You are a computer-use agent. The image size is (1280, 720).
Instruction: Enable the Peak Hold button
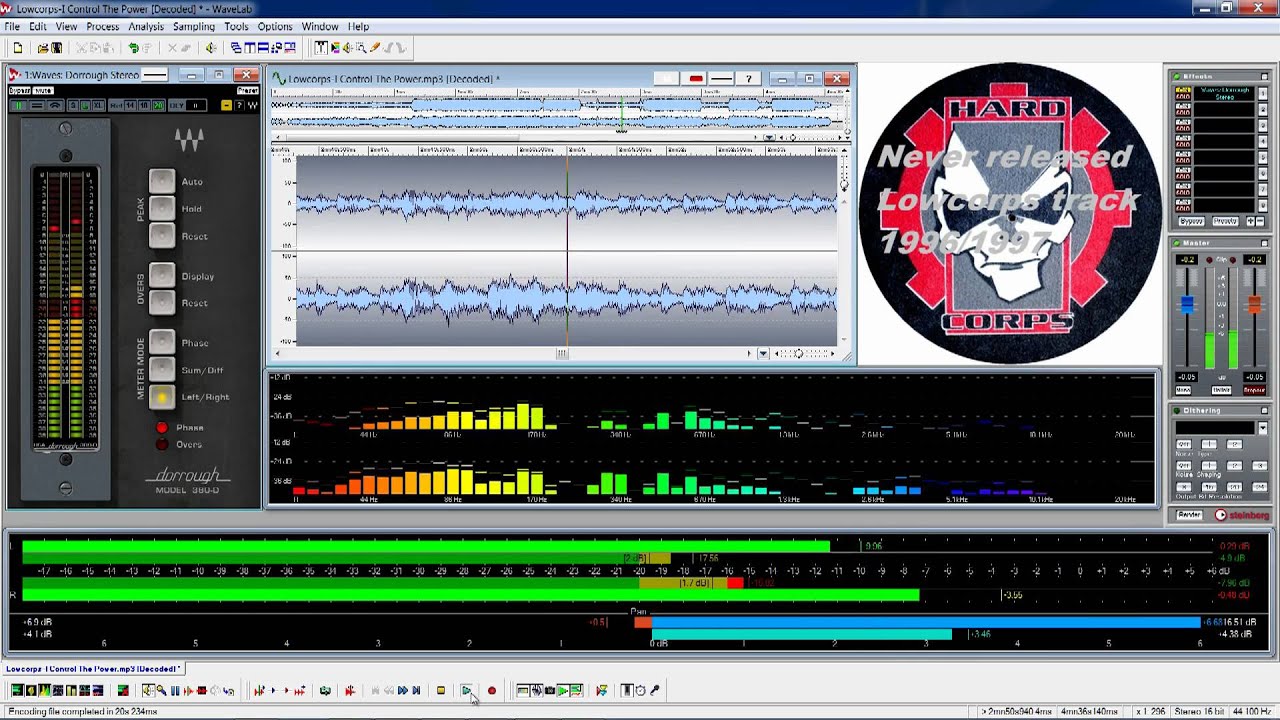[161, 208]
